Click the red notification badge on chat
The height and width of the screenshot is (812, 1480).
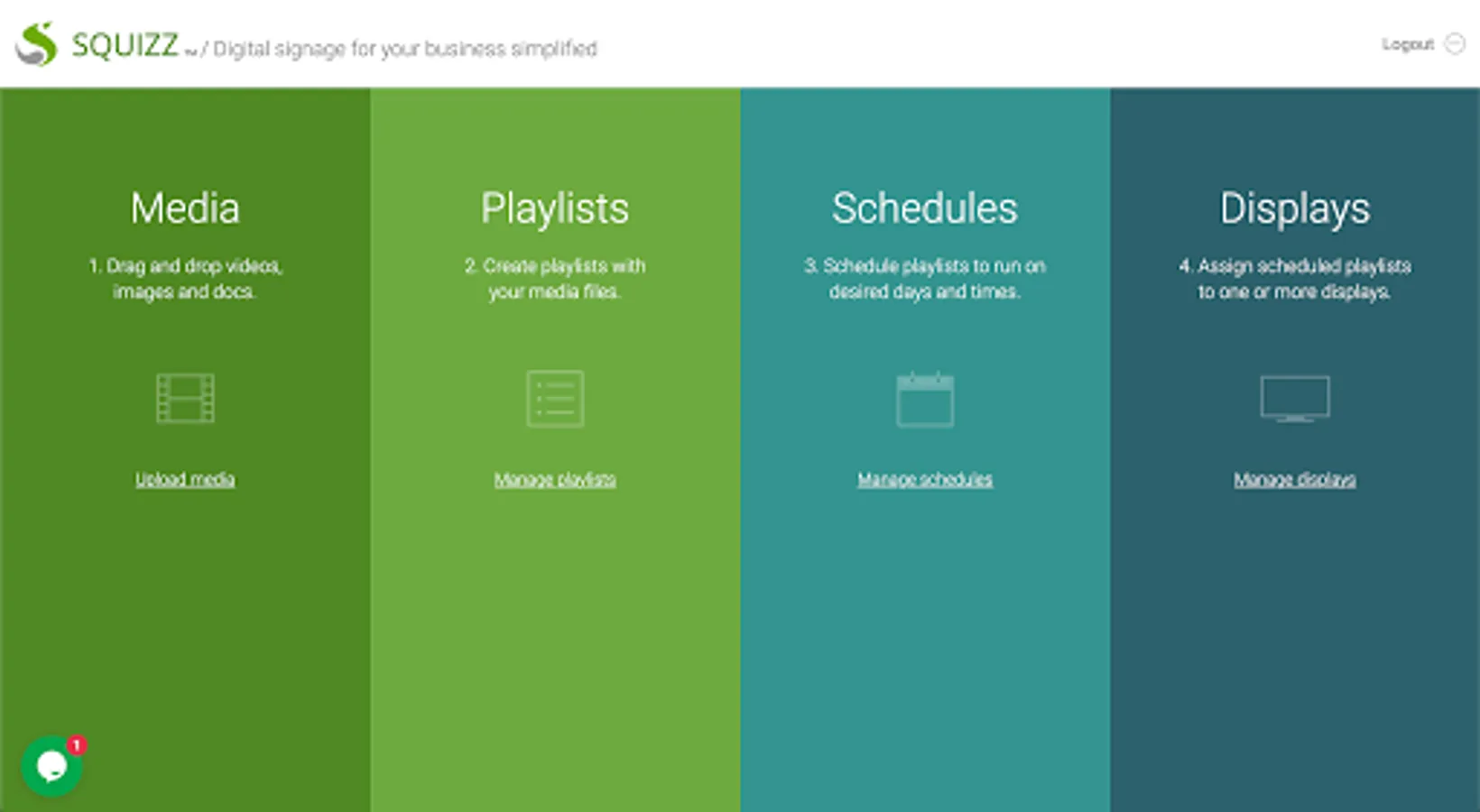[x=77, y=745]
